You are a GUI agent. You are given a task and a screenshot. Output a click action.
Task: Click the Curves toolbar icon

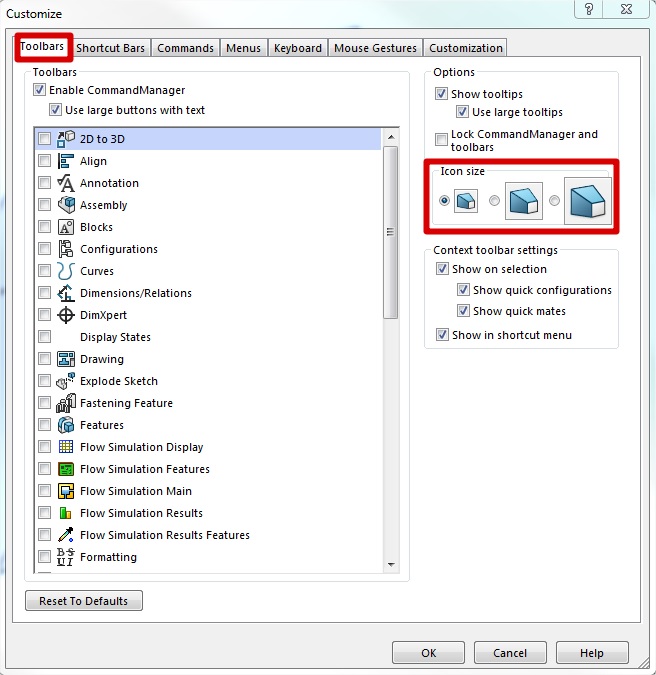coord(66,271)
